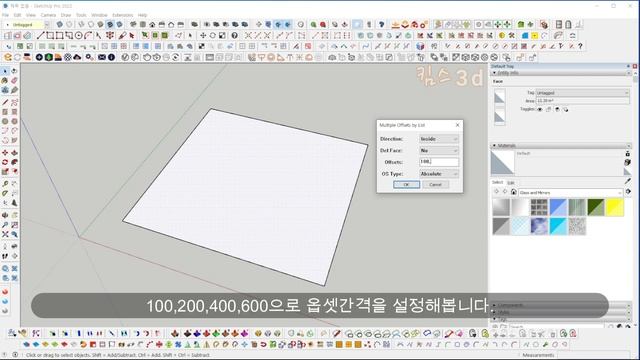Image resolution: width=640 pixels, height=360 pixels.
Task: Activate the Move tool in left toolbar
Action: (x=5, y=153)
